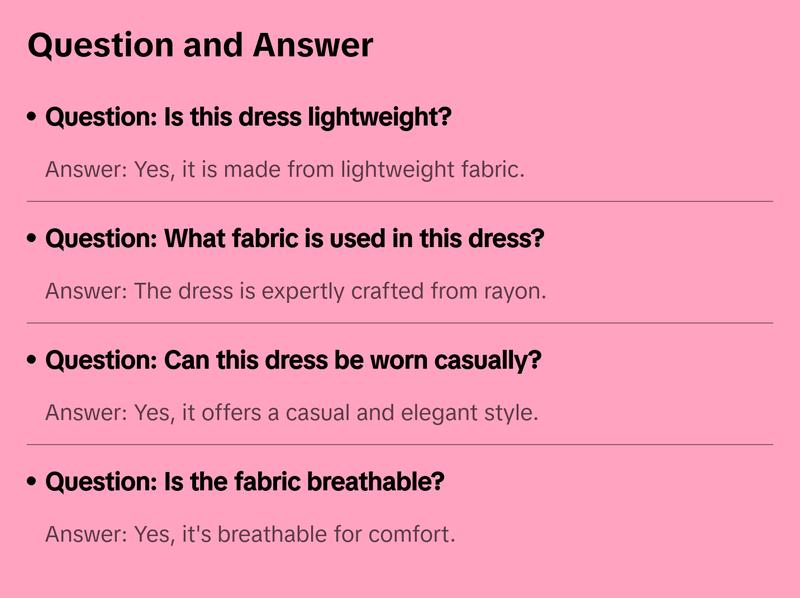Click bullet before the lightweight question
The image size is (800, 598).
[x=33, y=118]
